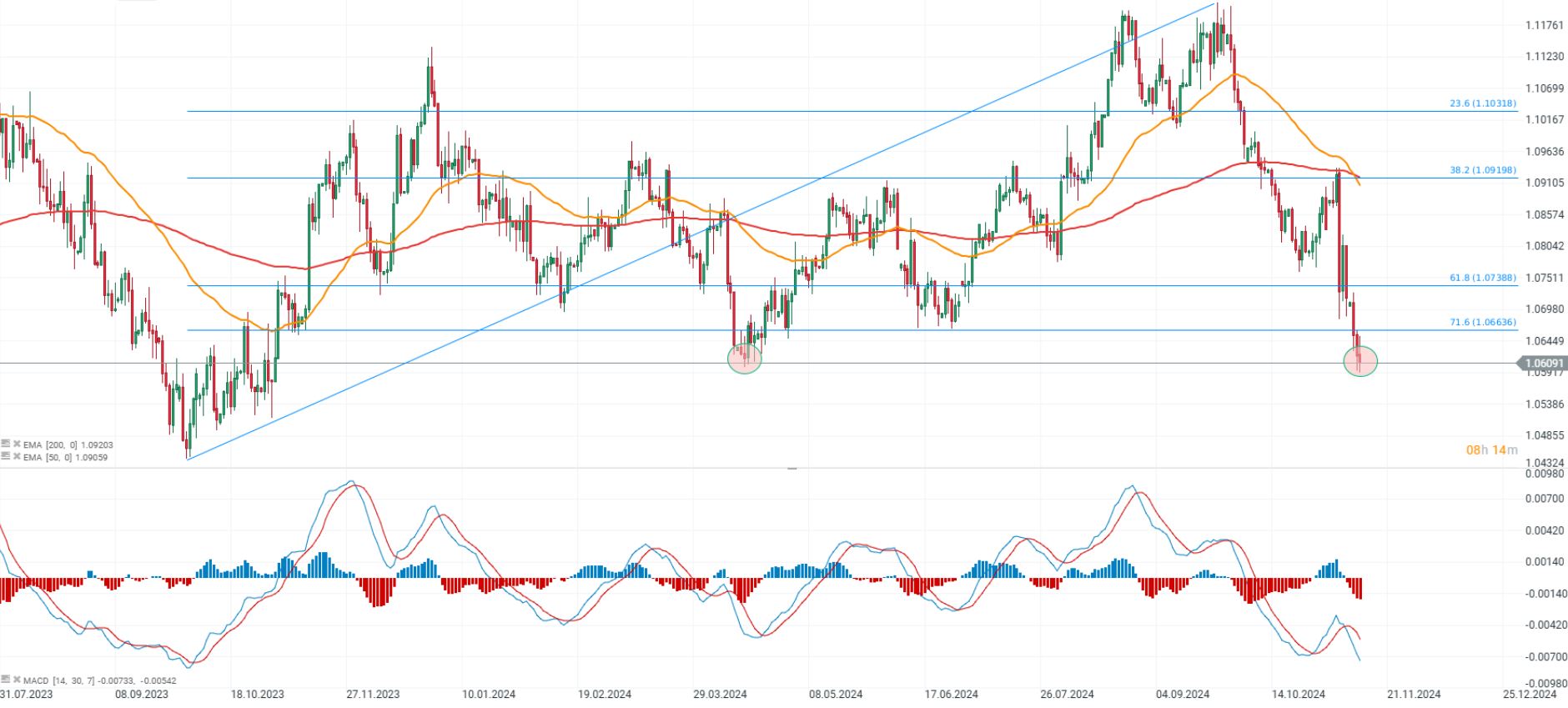Click the 1.10699 price axis label
This screenshot has width=1568, height=708.
[x=1545, y=88]
